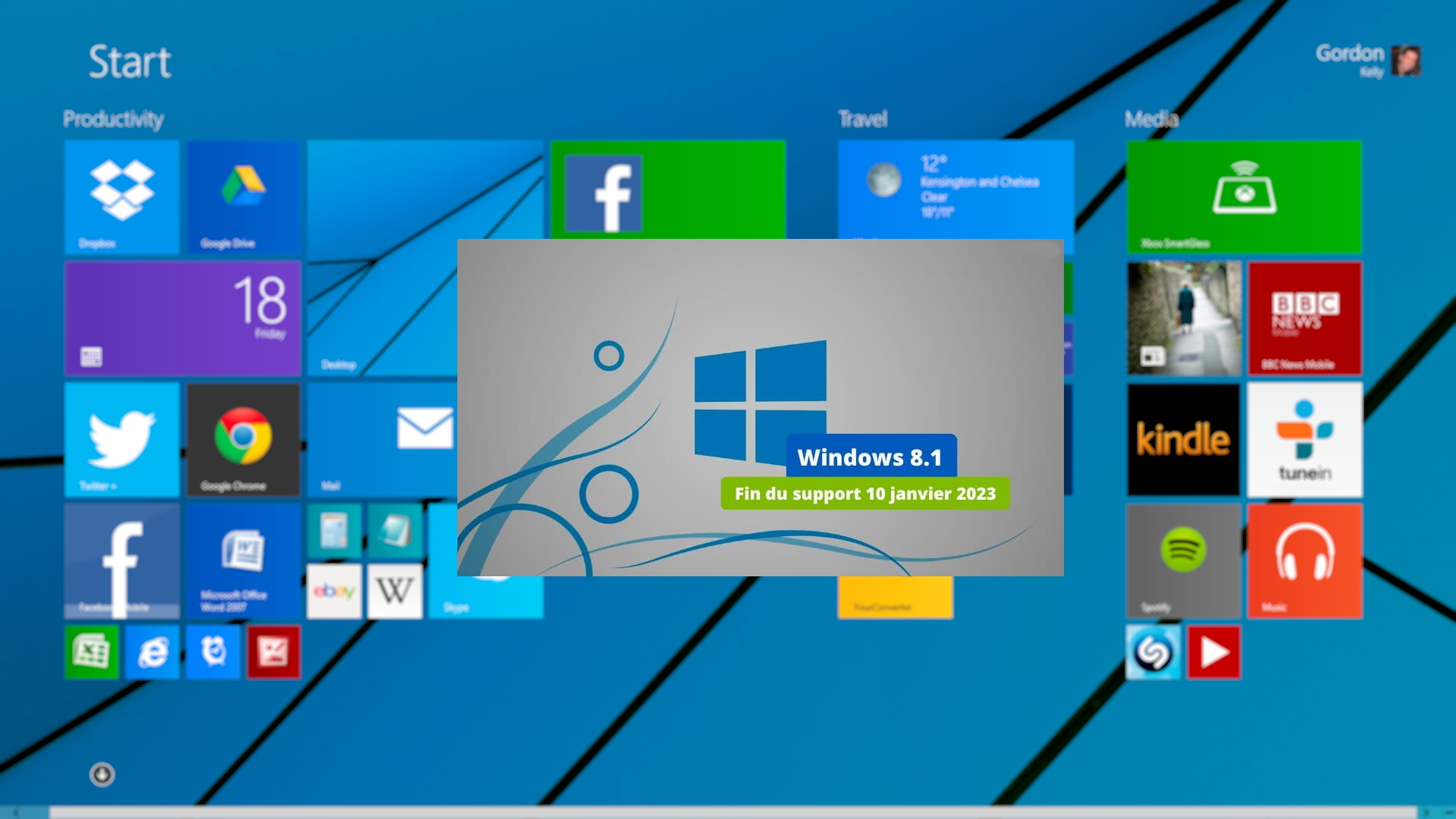Viewport: 1456px width, 819px height.
Task: Open the calendar tile showing 18 Friday
Action: tap(183, 318)
